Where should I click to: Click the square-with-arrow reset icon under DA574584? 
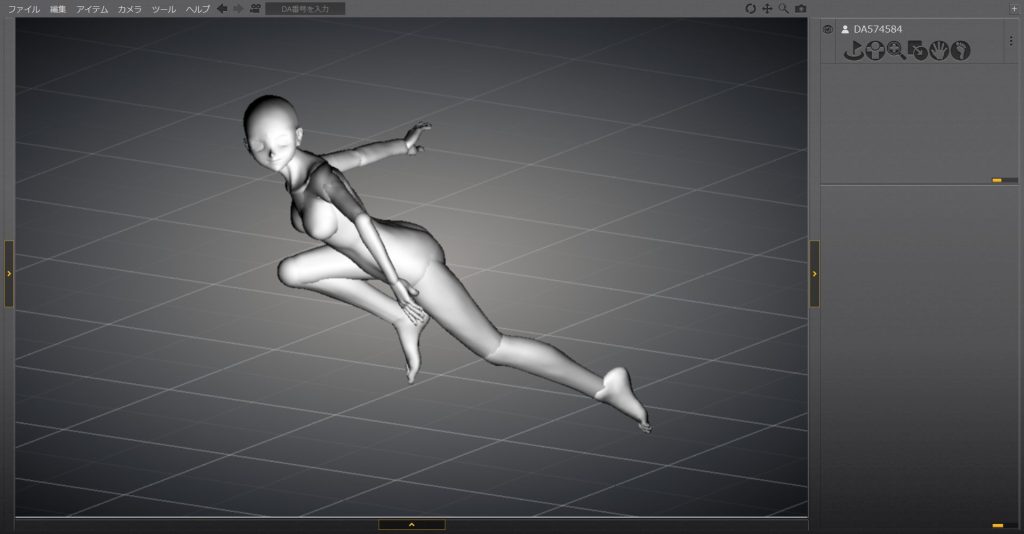(917, 50)
